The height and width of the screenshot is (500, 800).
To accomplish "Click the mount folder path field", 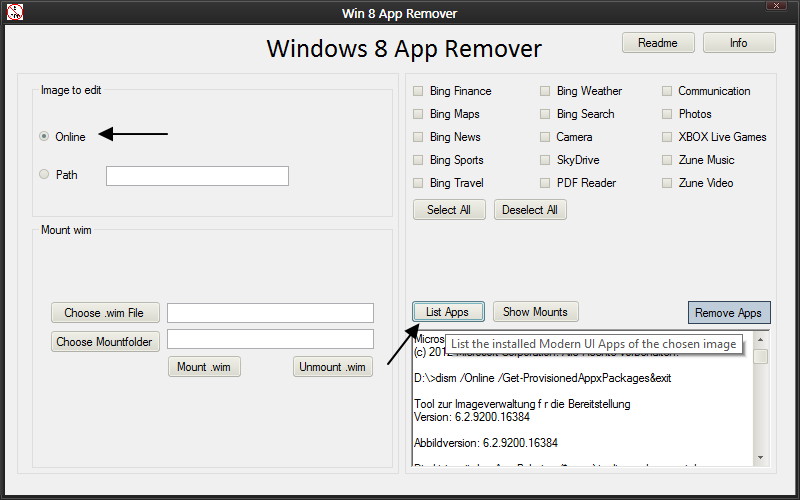I will click(x=270, y=339).
